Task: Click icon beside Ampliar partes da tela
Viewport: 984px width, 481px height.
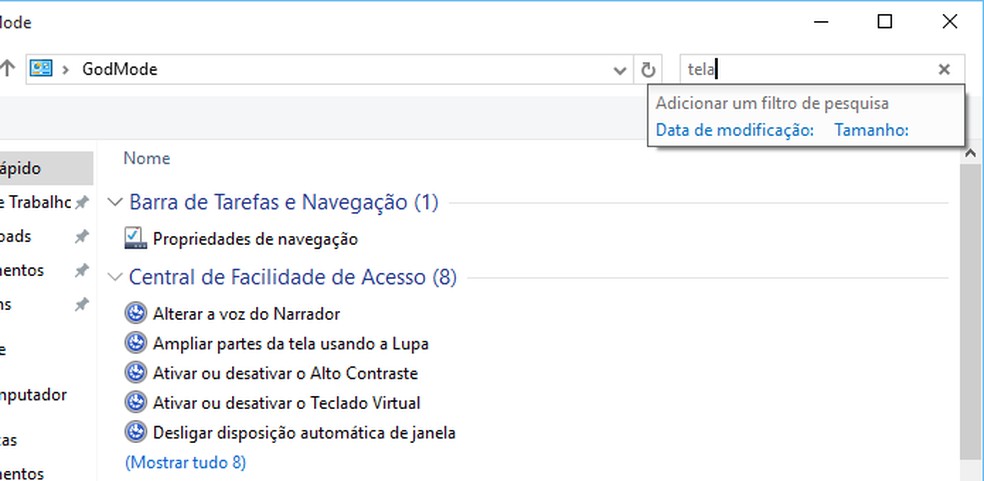Action: (x=136, y=343)
